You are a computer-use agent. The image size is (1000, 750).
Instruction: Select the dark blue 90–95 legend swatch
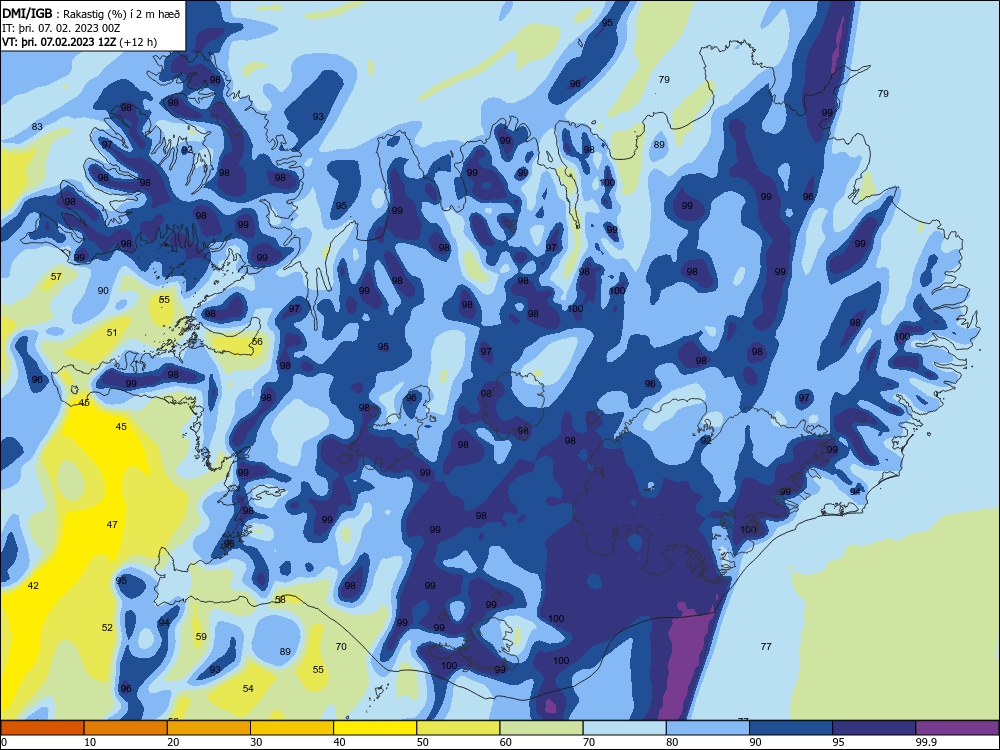click(791, 728)
